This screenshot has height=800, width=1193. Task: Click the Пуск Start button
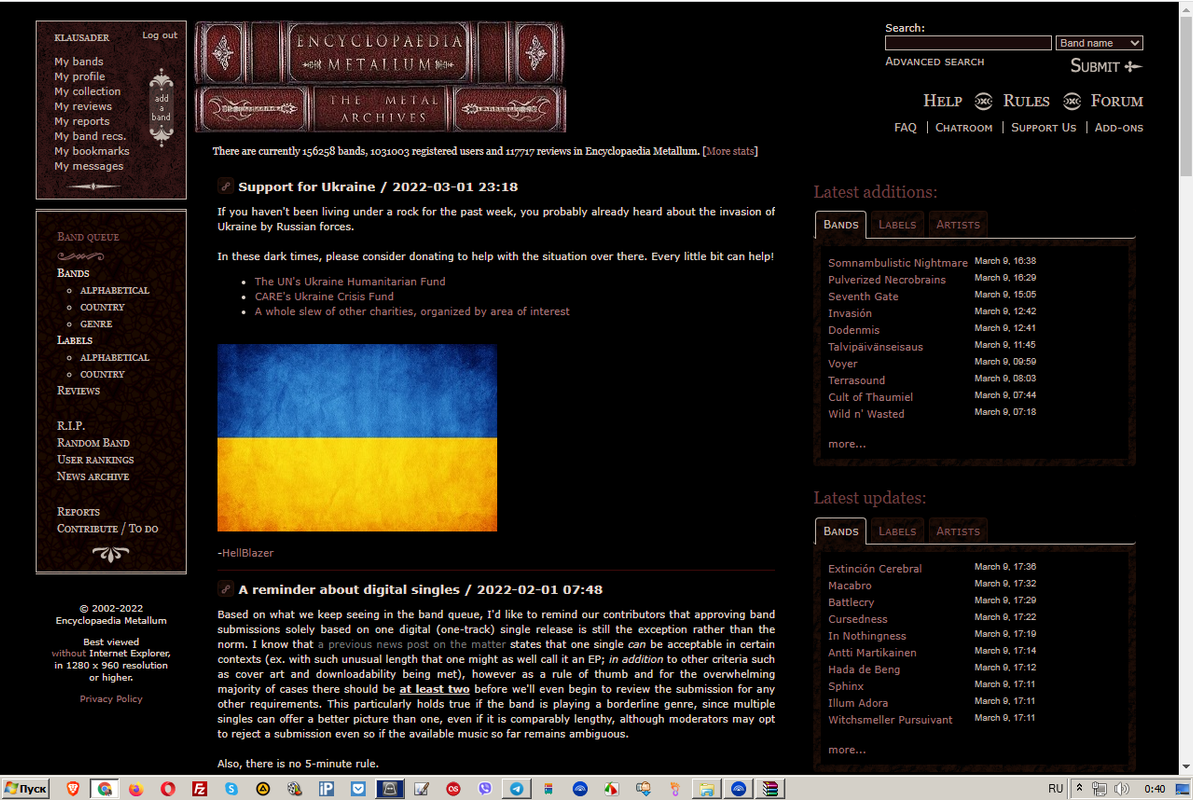25,789
